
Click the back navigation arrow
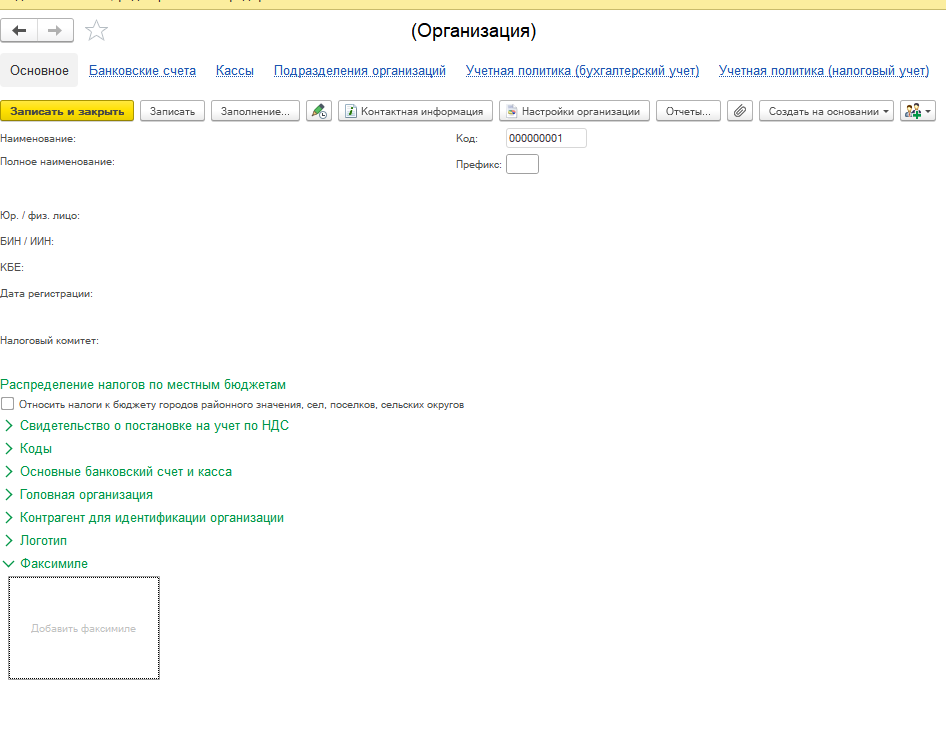(x=19, y=31)
